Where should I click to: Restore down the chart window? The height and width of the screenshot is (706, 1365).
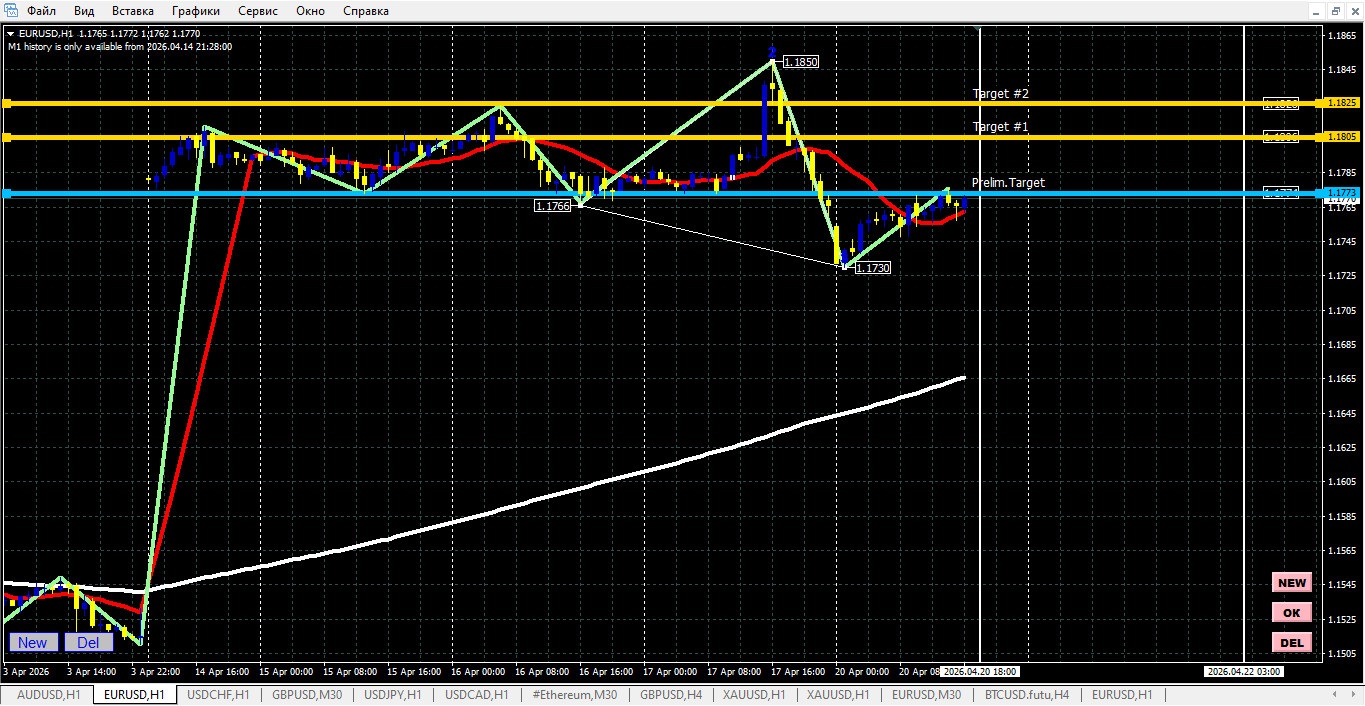click(x=1336, y=11)
